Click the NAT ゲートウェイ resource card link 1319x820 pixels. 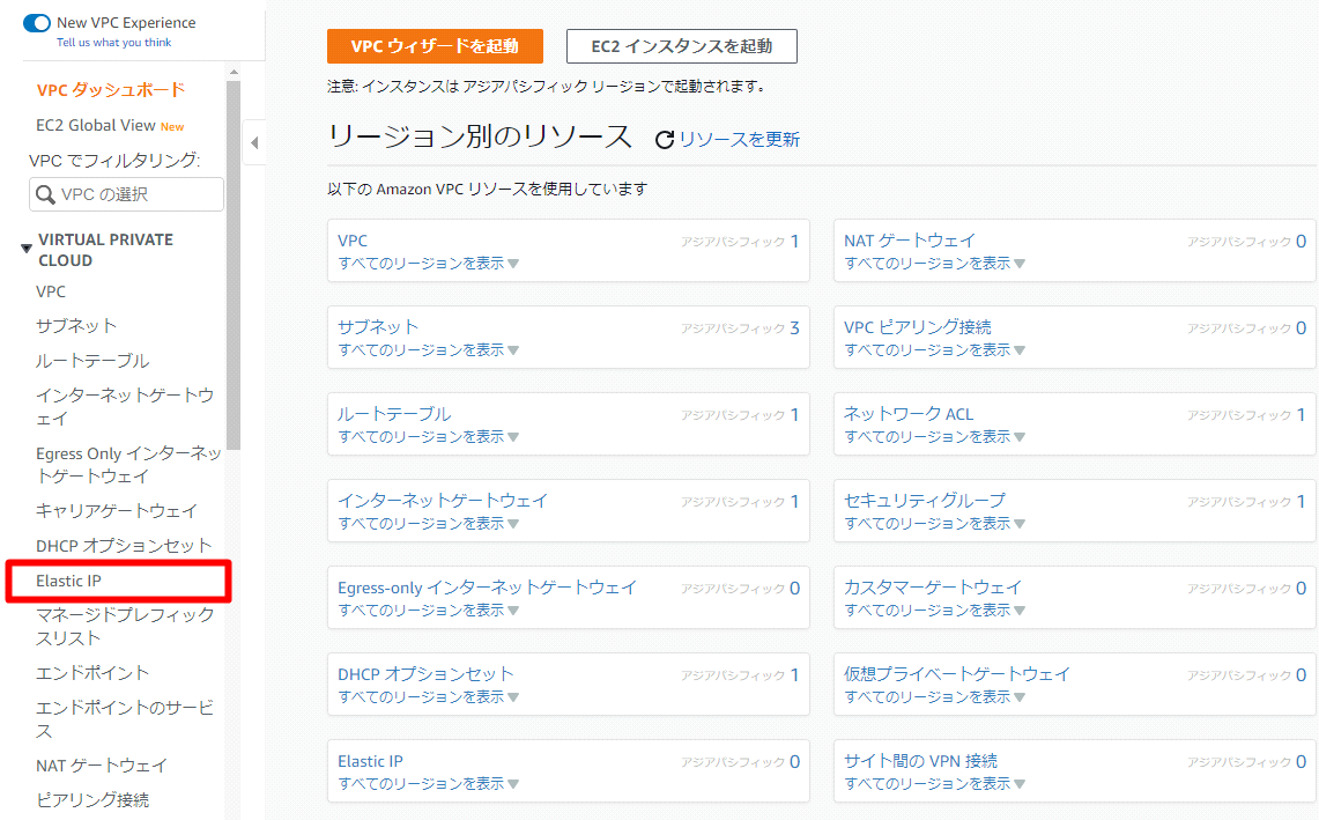[910, 241]
